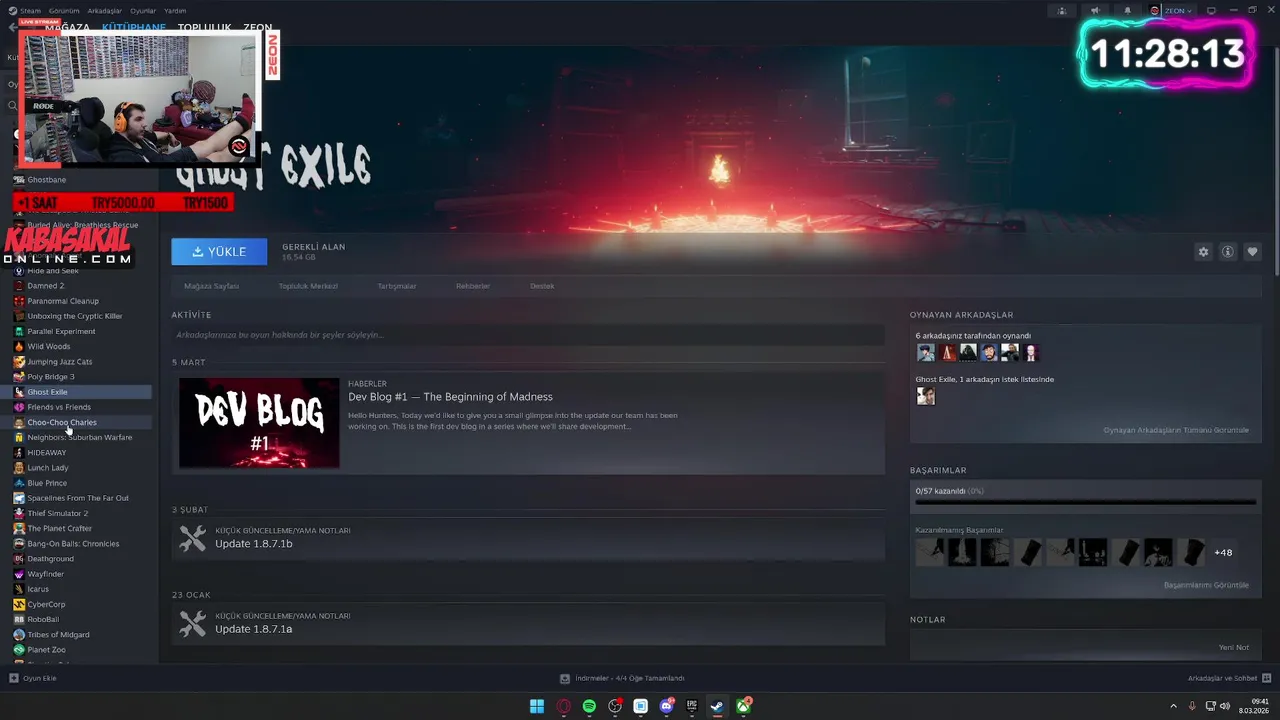Open the downloads icon in Steam's bottom bar

[x=564, y=678]
